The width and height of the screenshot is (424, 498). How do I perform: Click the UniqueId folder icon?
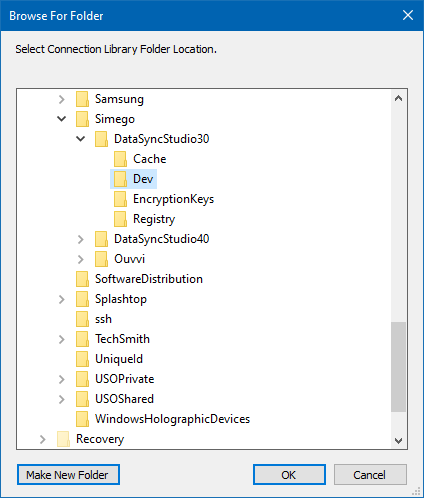pos(82,359)
